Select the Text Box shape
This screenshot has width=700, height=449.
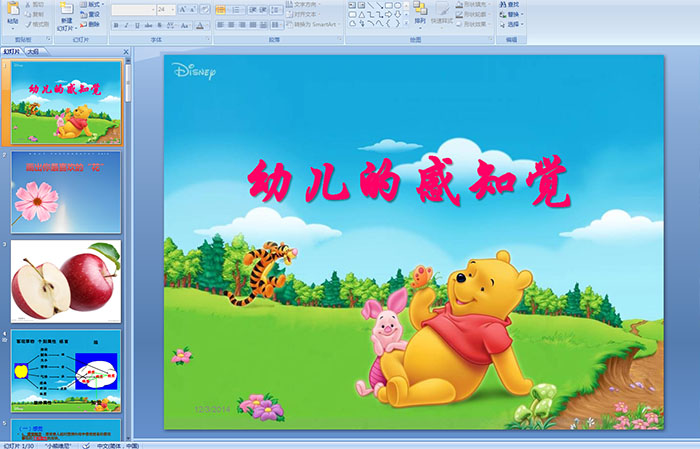[352, 5]
